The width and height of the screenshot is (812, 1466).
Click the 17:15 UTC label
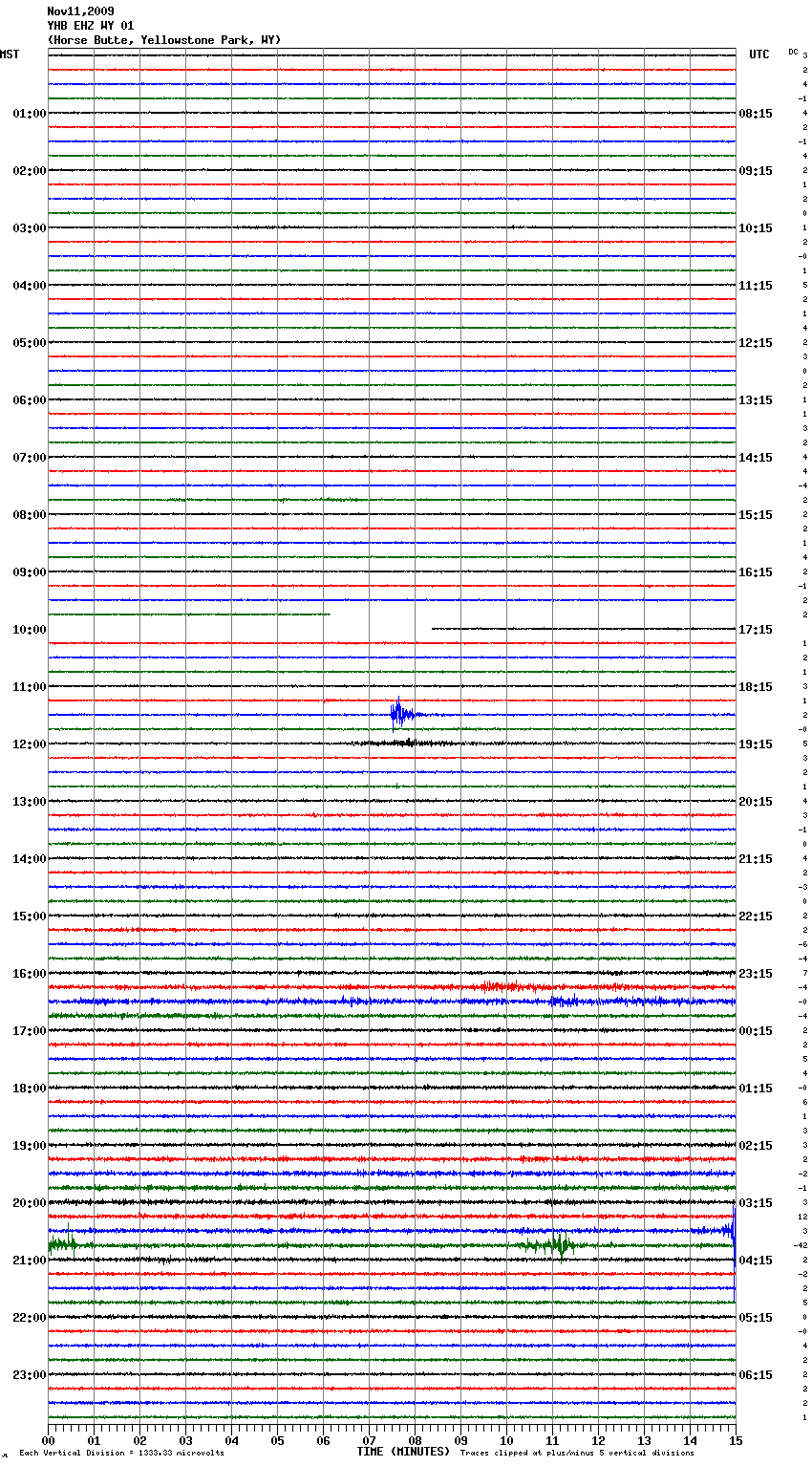click(x=756, y=630)
